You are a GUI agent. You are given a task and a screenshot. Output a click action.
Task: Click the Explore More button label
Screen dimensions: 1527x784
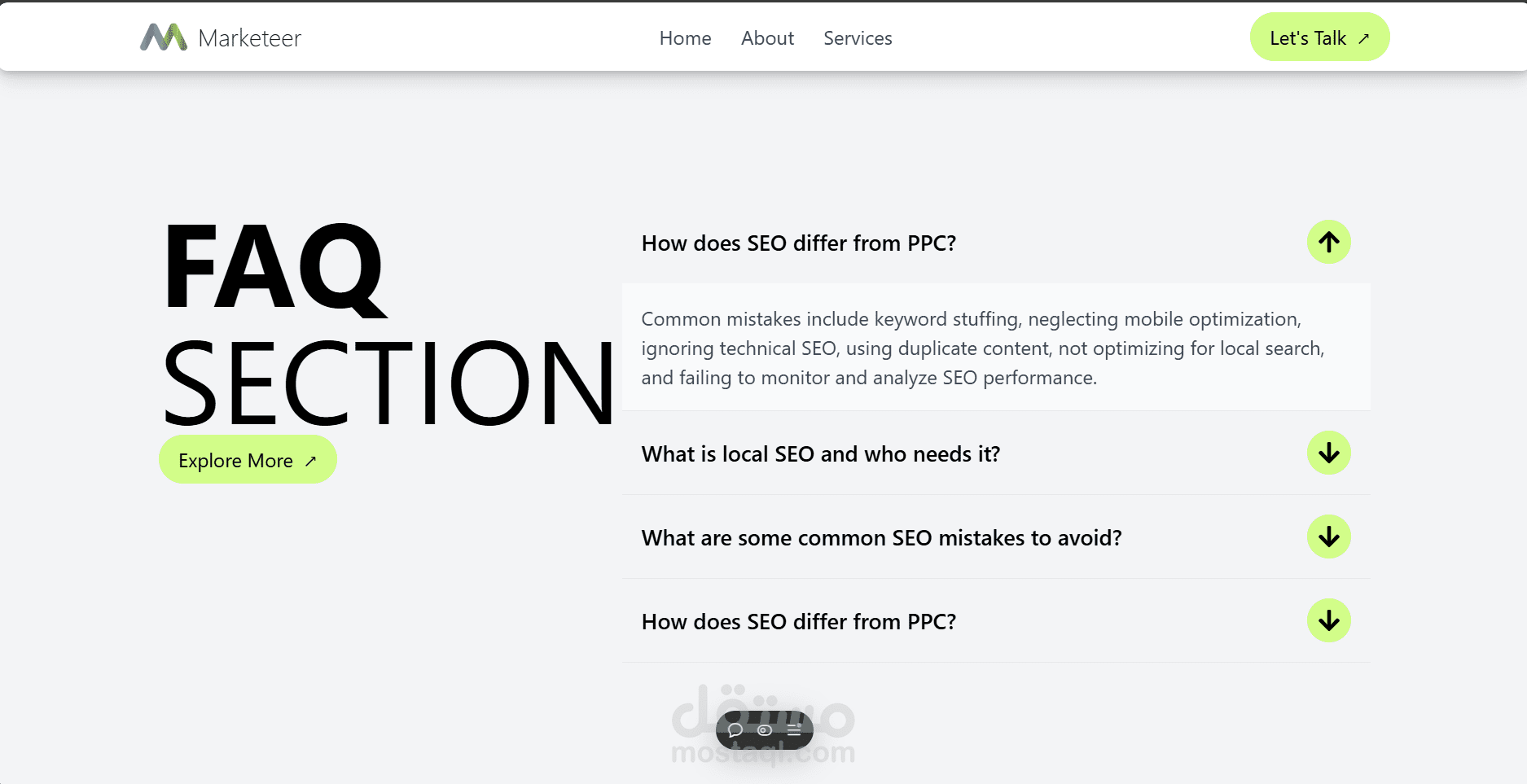point(235,461)
